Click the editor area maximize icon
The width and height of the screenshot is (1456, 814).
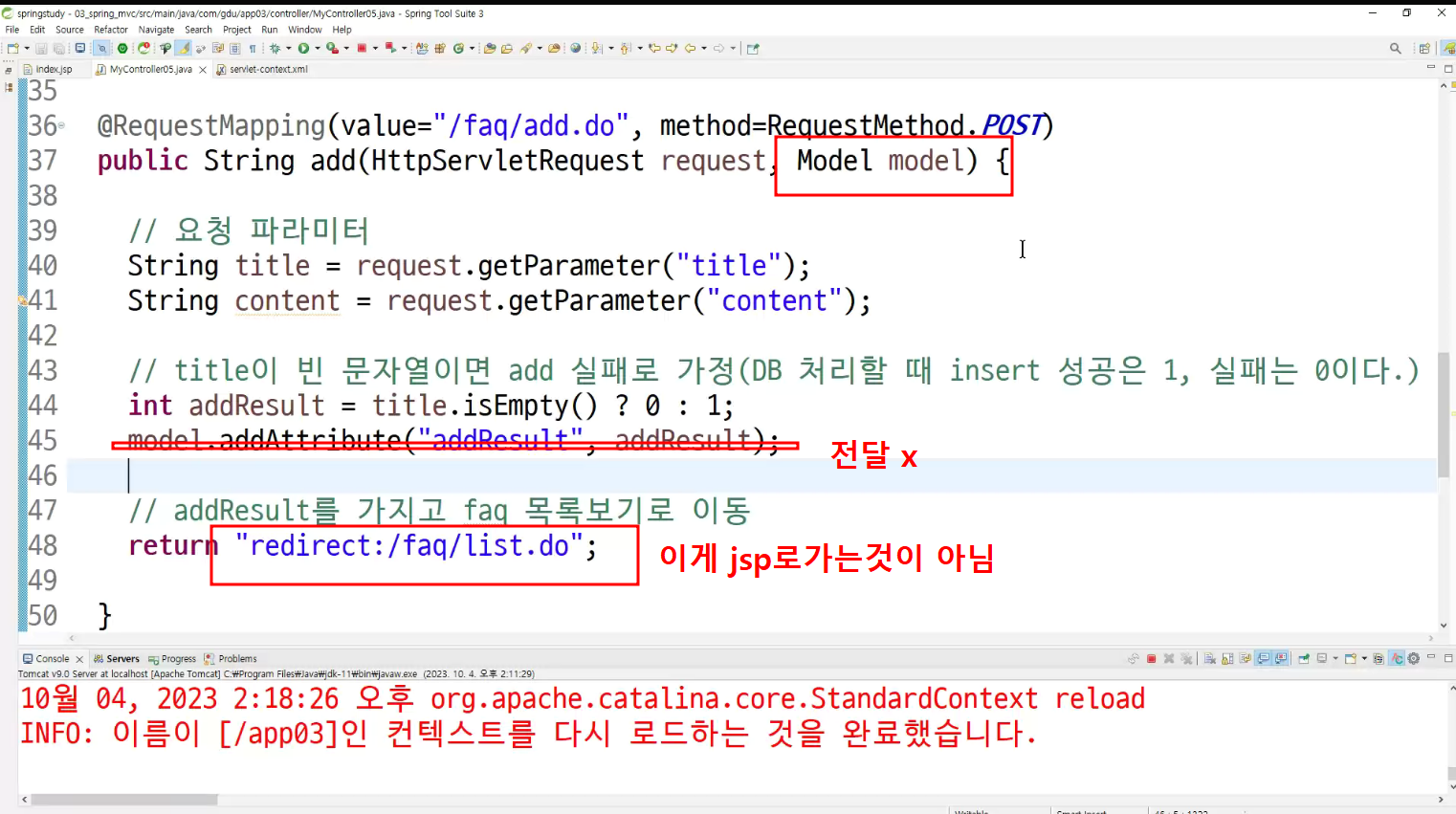pos(1448,68)
